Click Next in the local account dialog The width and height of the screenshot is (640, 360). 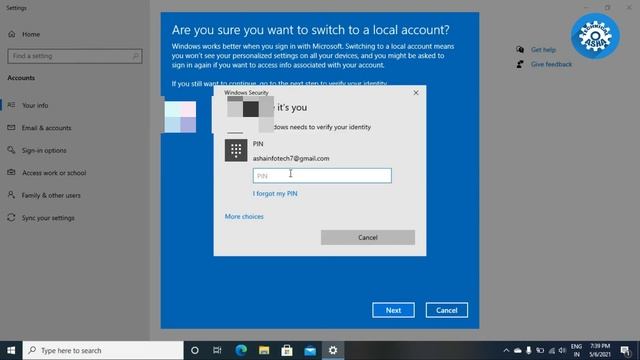click(x=393, y=310)
